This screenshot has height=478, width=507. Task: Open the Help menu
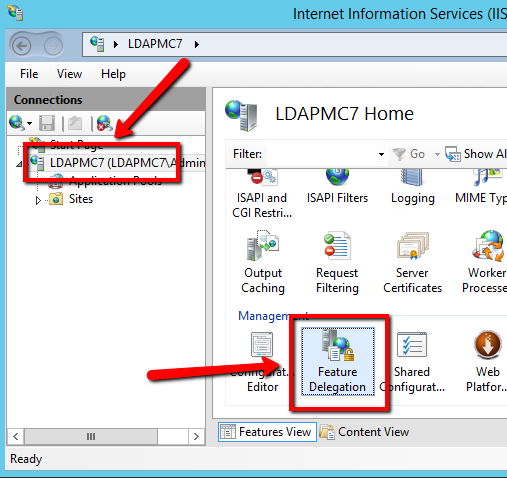coord(113,74)
